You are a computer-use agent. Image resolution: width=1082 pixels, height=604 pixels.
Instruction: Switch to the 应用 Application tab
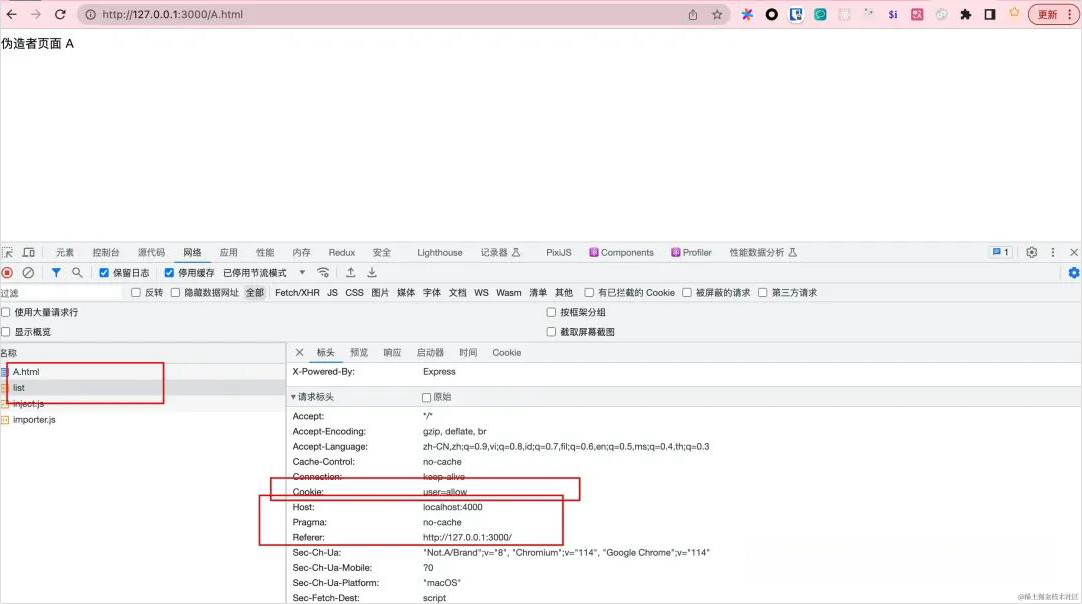coord(228,253)
